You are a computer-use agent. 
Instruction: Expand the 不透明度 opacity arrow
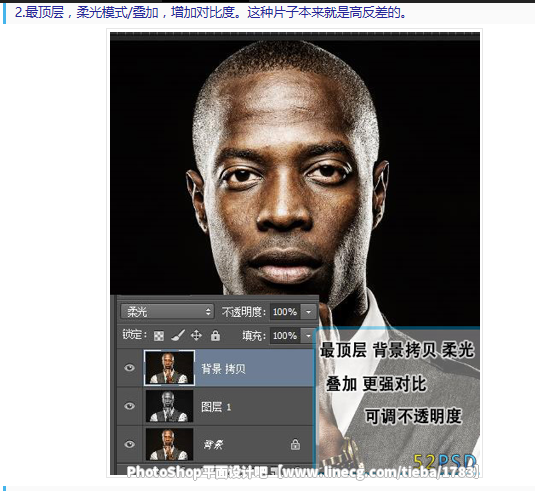click(308, 312)
